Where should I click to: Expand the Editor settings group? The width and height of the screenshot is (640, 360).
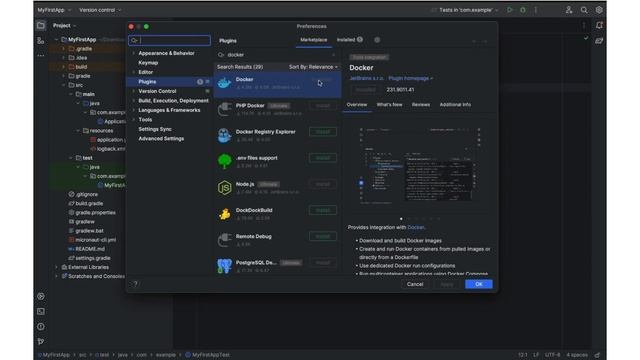(x=133, y=72)
